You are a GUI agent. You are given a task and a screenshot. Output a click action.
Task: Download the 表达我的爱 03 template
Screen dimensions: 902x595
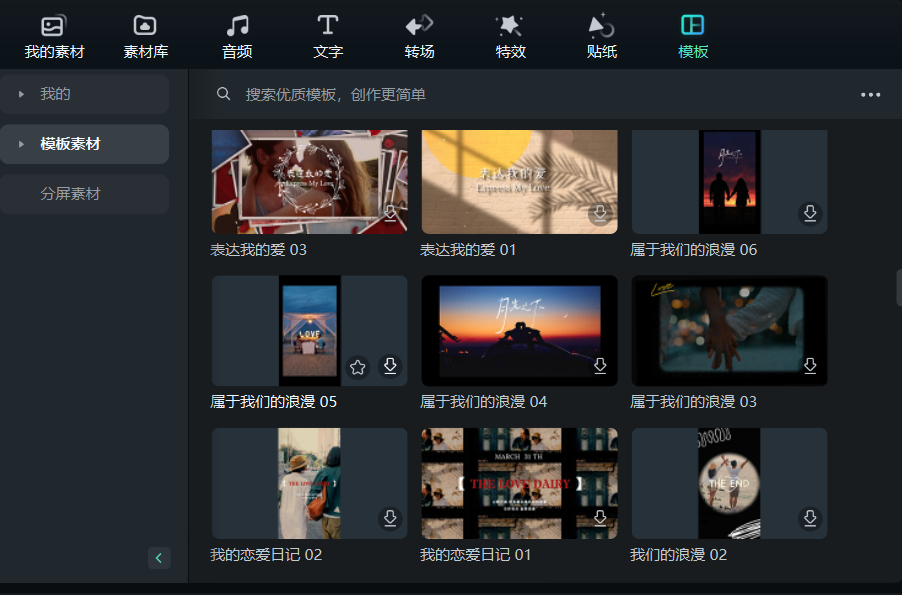390,214
